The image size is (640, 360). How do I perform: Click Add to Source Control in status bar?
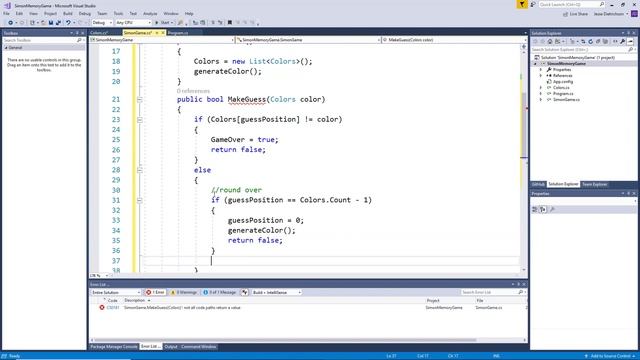pos(610,356)
